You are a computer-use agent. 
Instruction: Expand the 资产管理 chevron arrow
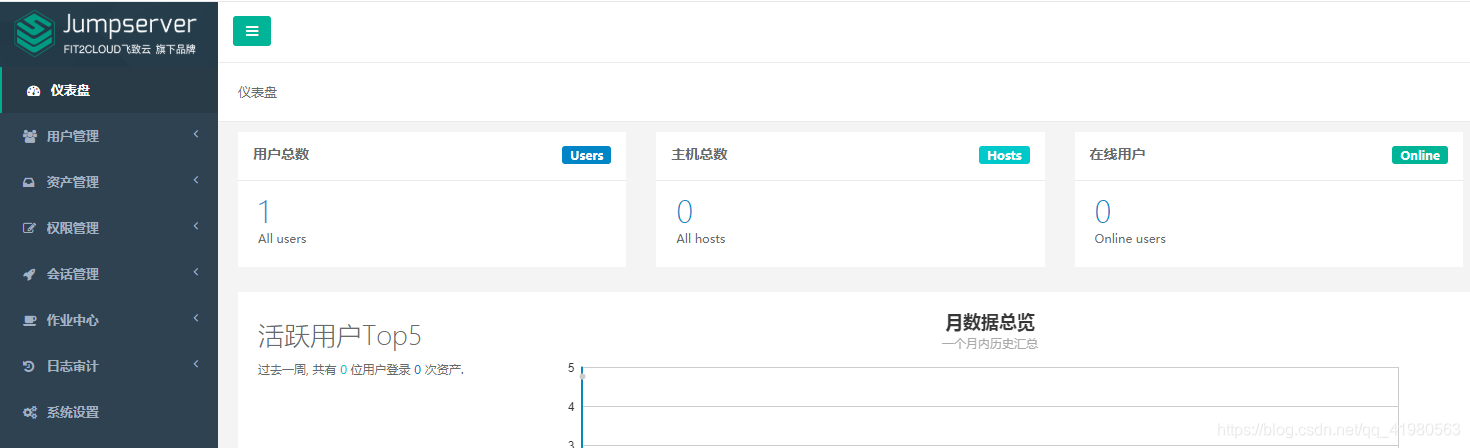pos(196,180)
